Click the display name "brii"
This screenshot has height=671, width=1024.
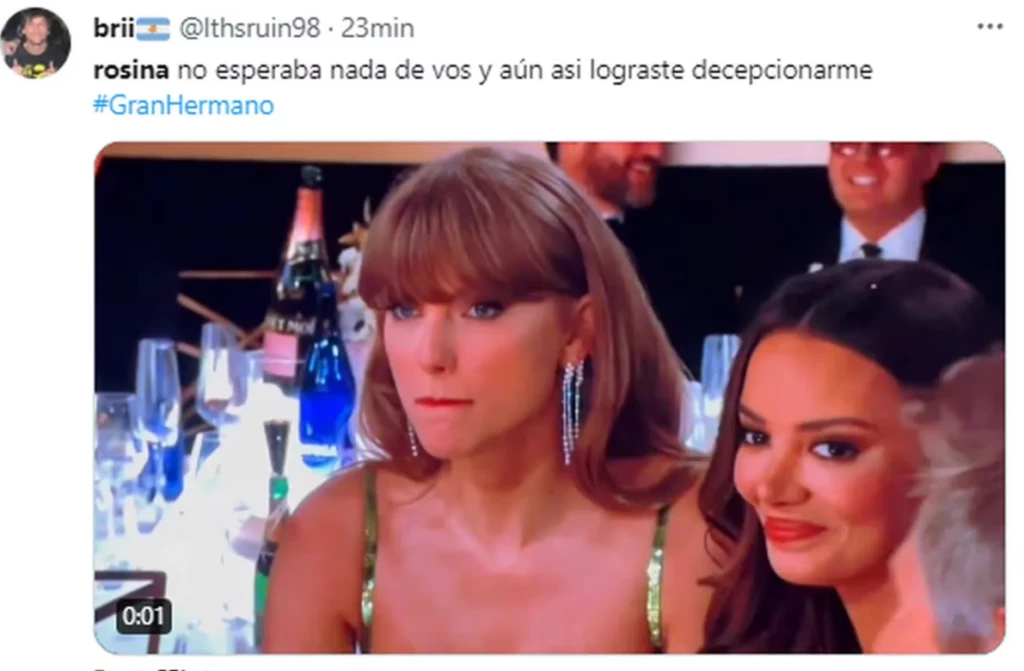point(114,28)
